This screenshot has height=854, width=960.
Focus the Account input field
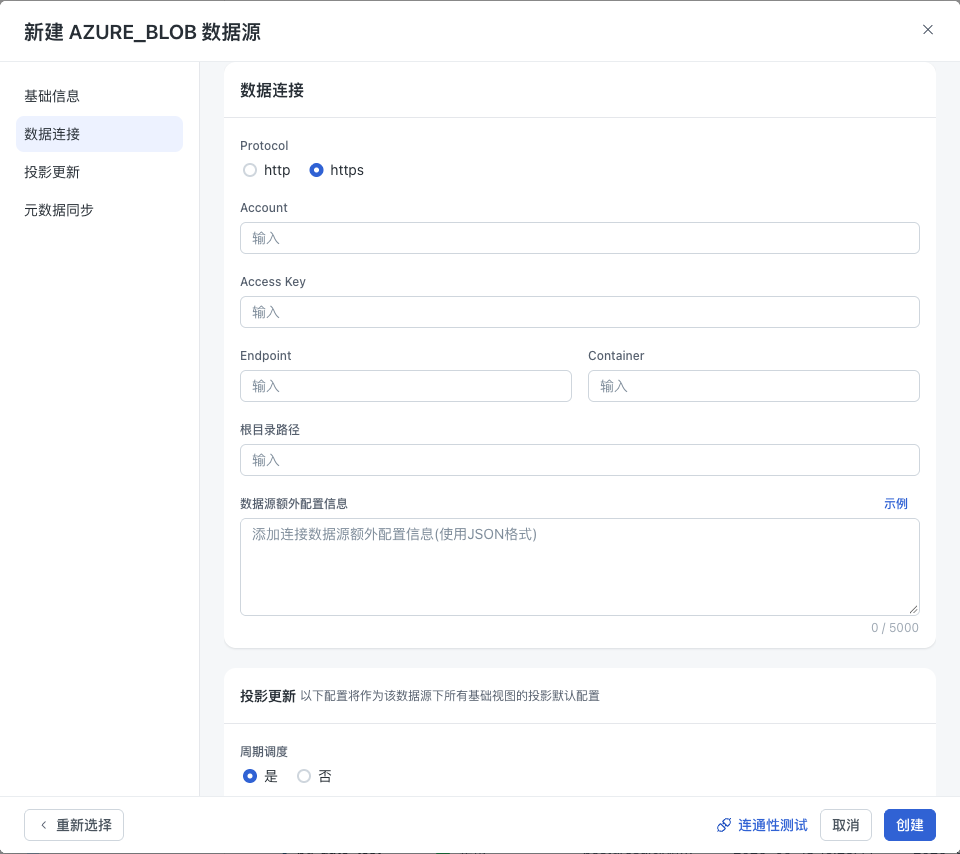coord(579,238)
